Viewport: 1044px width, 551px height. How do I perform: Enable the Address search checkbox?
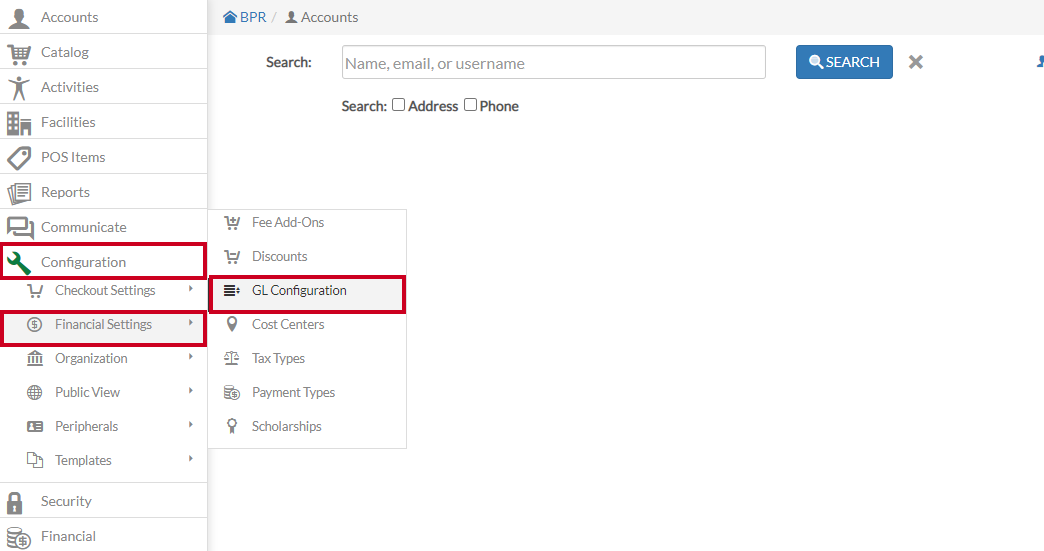[x=398, y=105]
